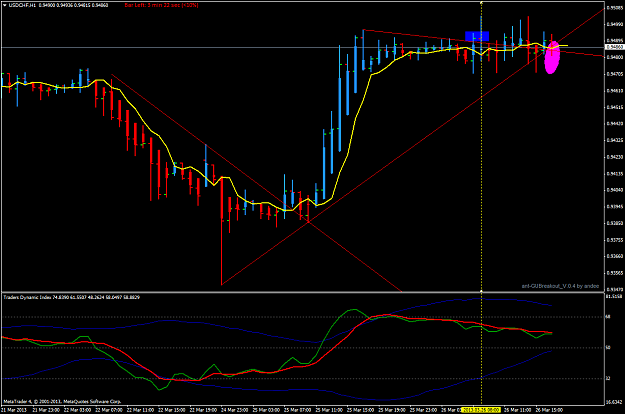Select the magenta ellipse object on chart

point(552,57)
